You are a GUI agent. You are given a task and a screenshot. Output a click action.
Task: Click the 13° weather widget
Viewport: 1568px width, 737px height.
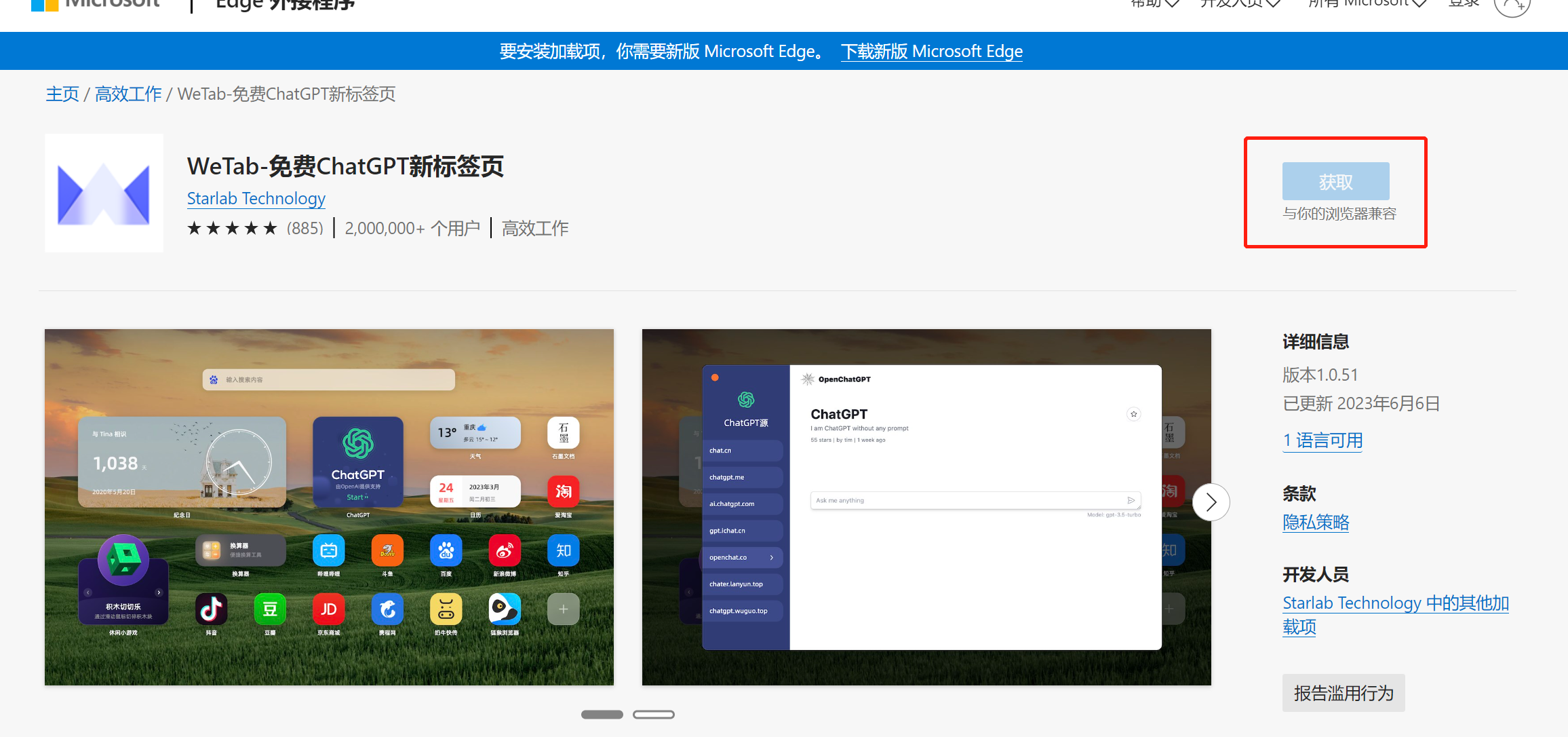[x=475, y=432]
